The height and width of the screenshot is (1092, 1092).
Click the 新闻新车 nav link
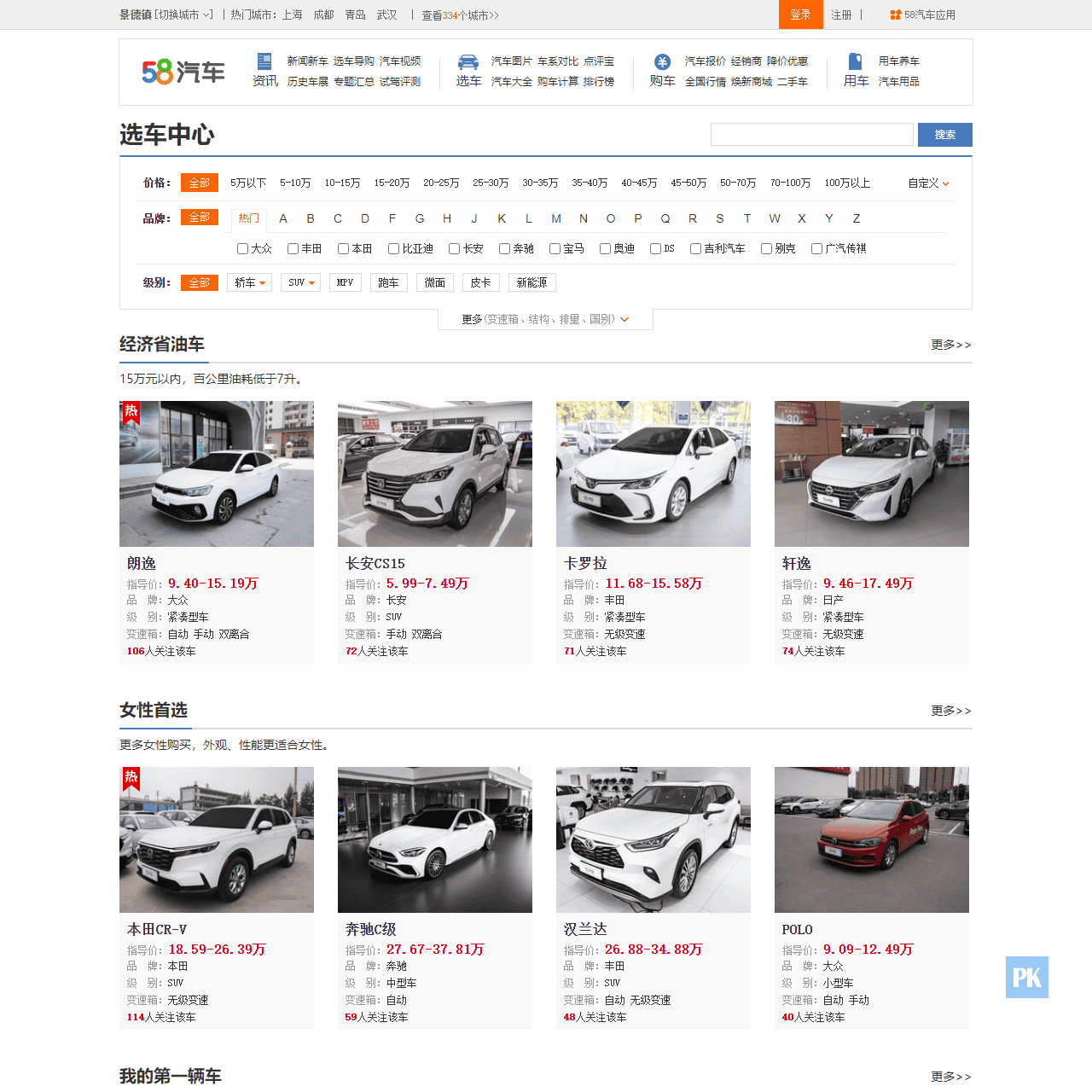[307, 61]
